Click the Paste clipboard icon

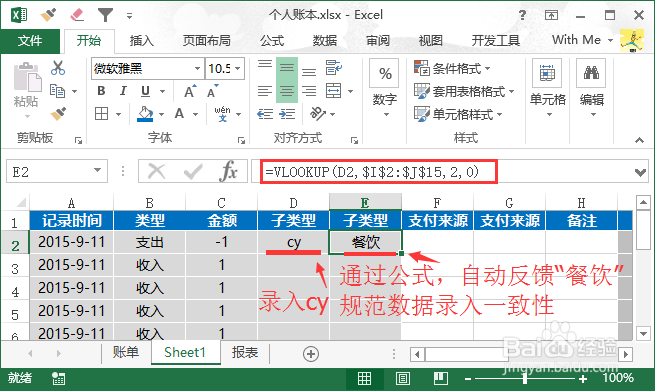[x=27, y=77]
